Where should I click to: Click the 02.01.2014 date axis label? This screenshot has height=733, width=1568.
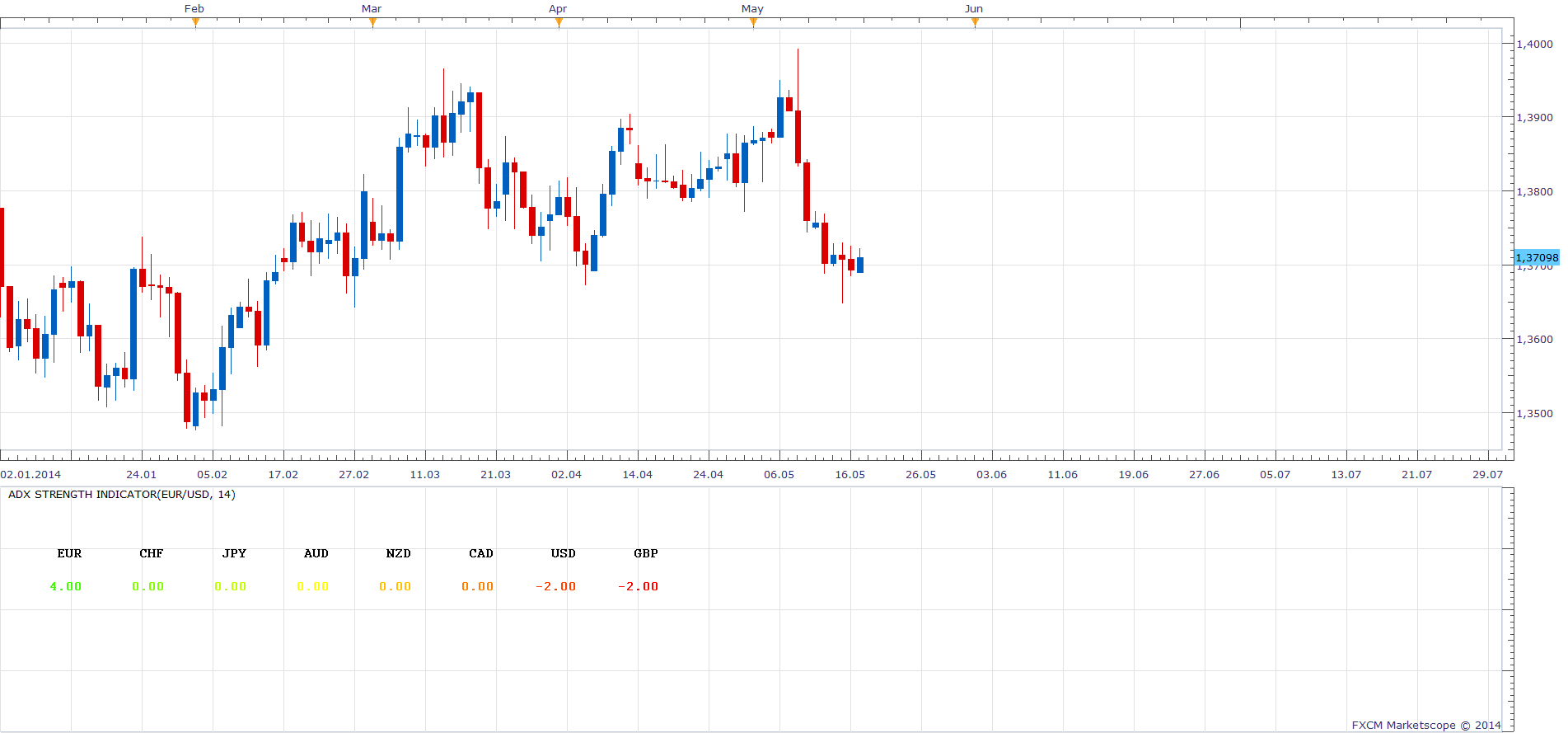click(30, 475)
